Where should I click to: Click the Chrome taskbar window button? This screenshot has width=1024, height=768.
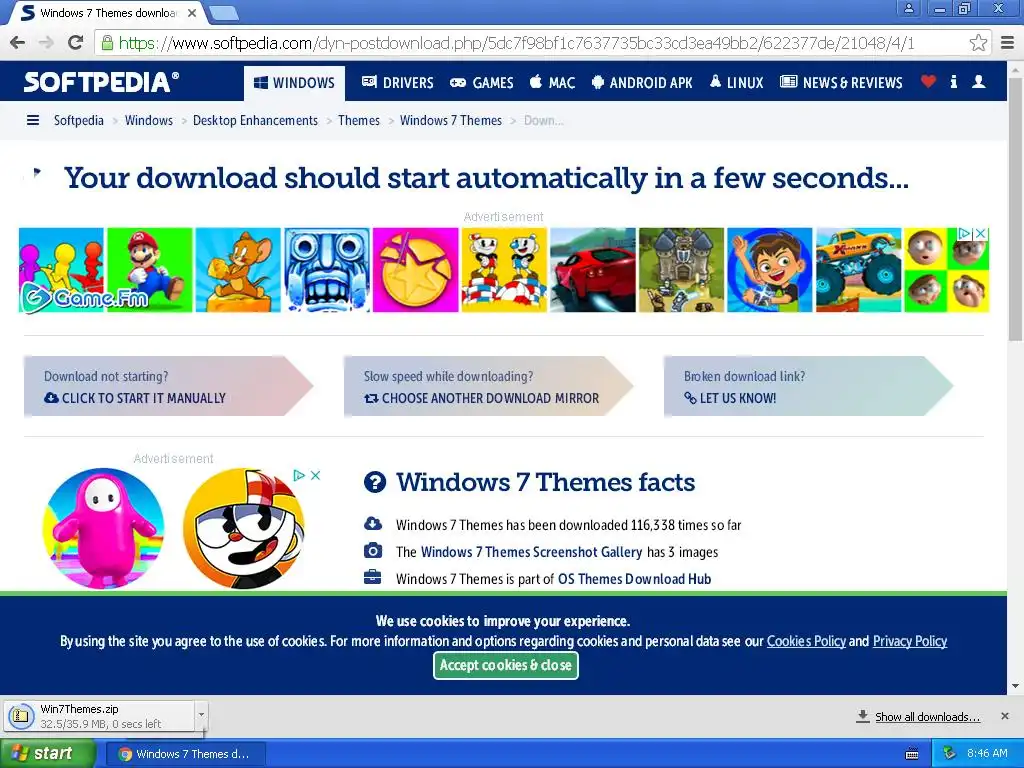click(184, 754)
